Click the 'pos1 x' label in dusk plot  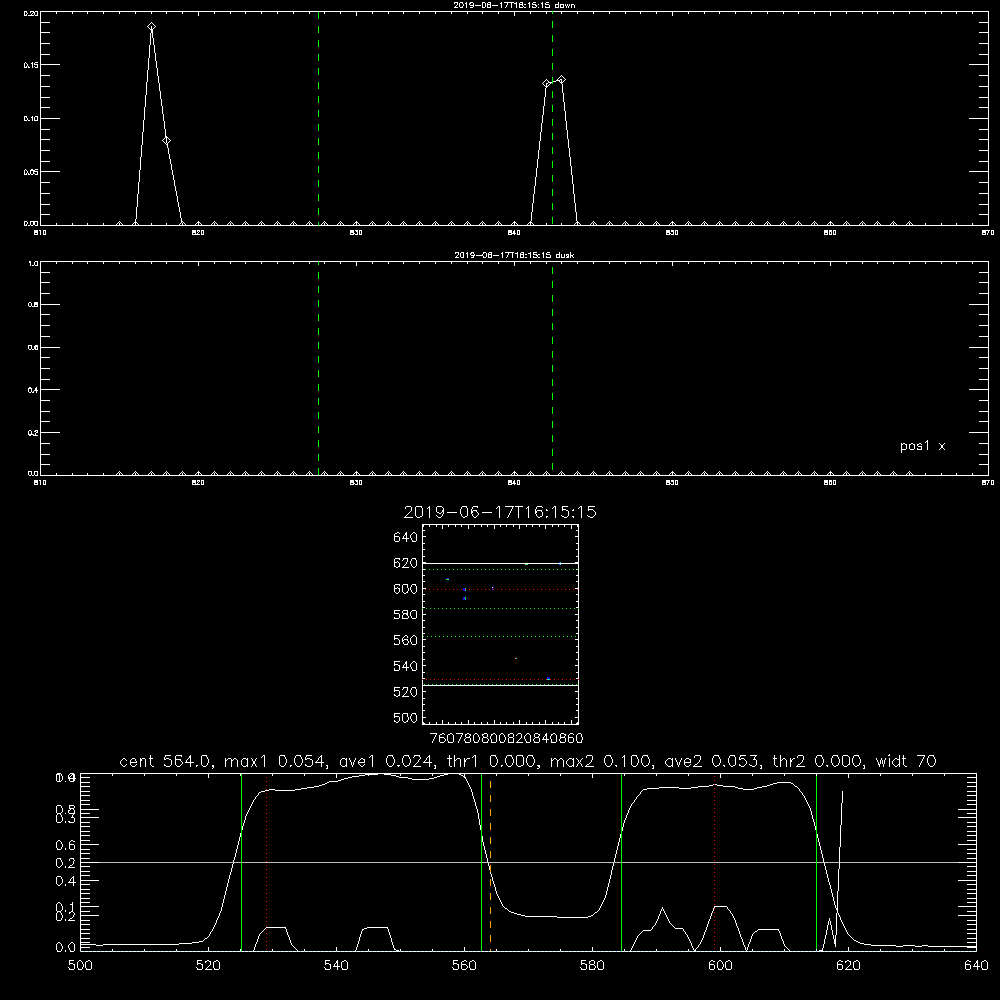pyautogui.click(x=922, y=446)
